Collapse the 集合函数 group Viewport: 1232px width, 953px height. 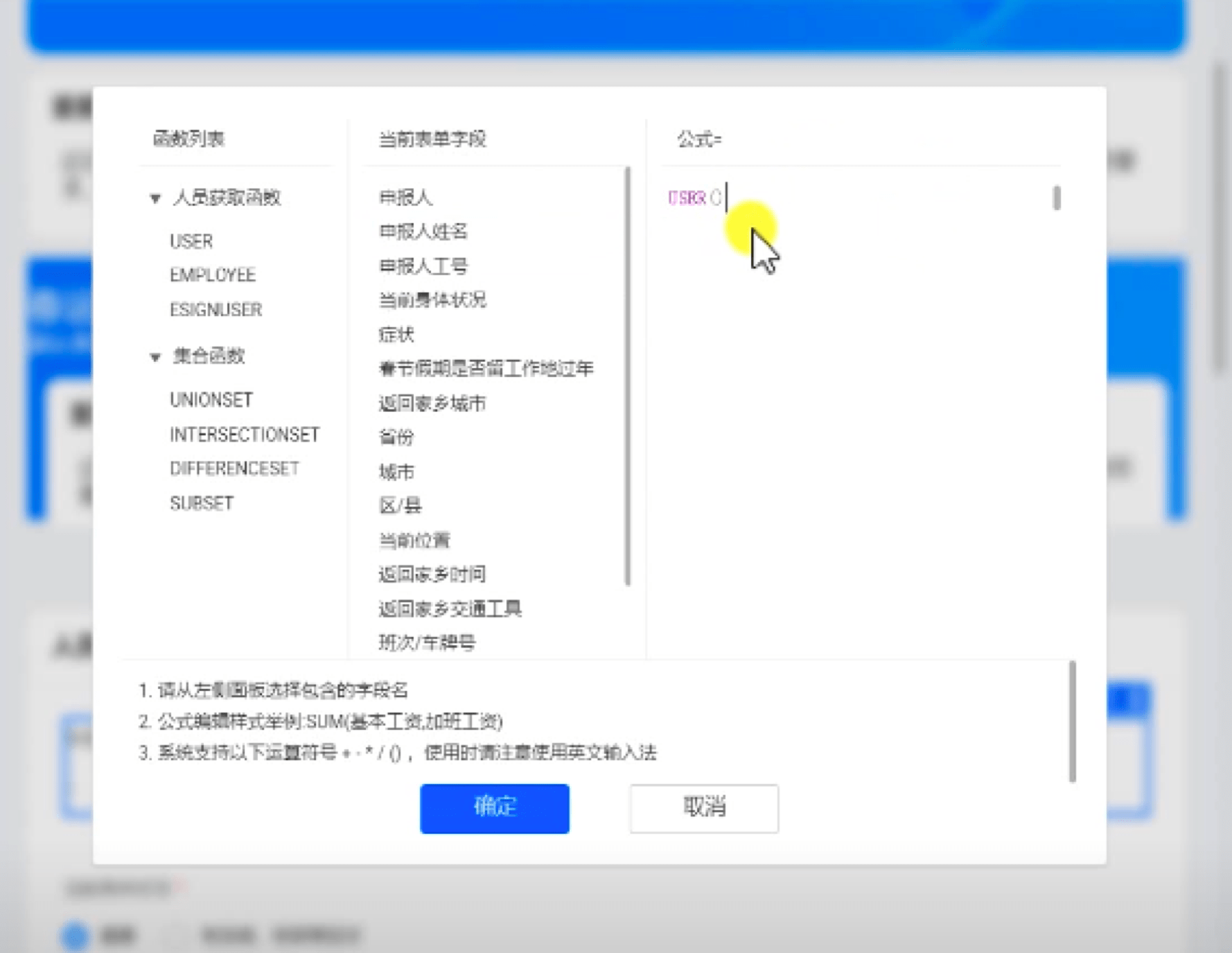pos(155,357)
